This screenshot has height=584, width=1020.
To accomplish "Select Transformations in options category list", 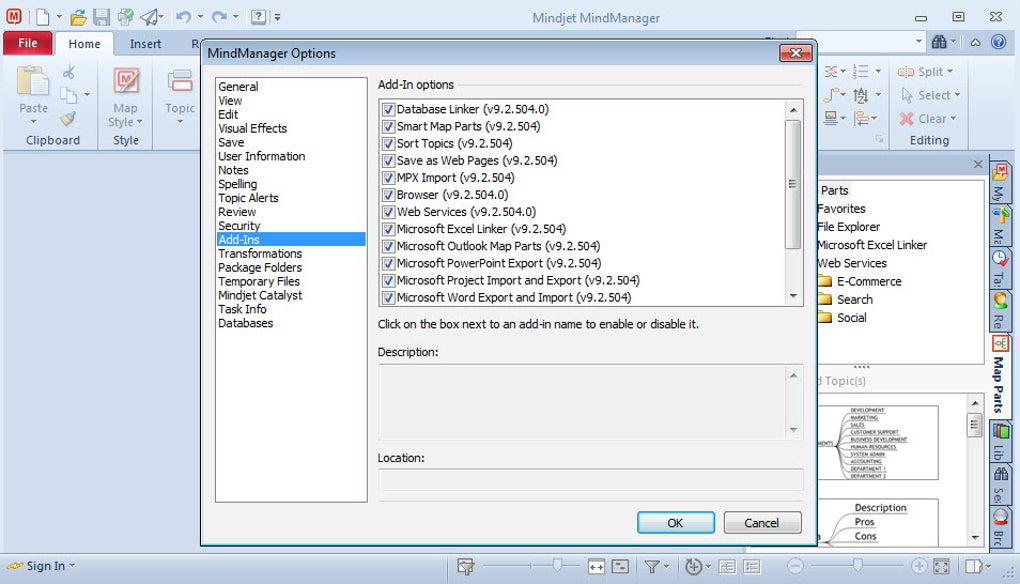I will click(260, 254).
